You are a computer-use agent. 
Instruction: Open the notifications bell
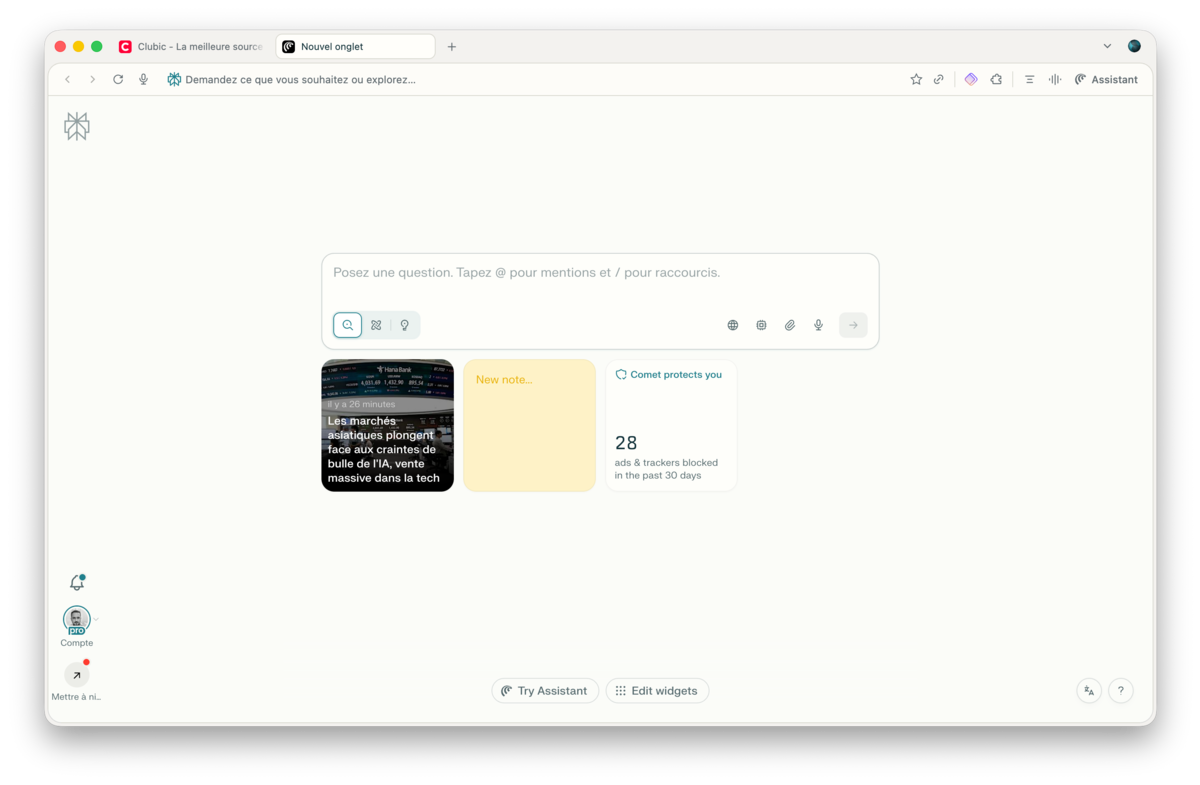pyautogui.click(x=76, y=583)
